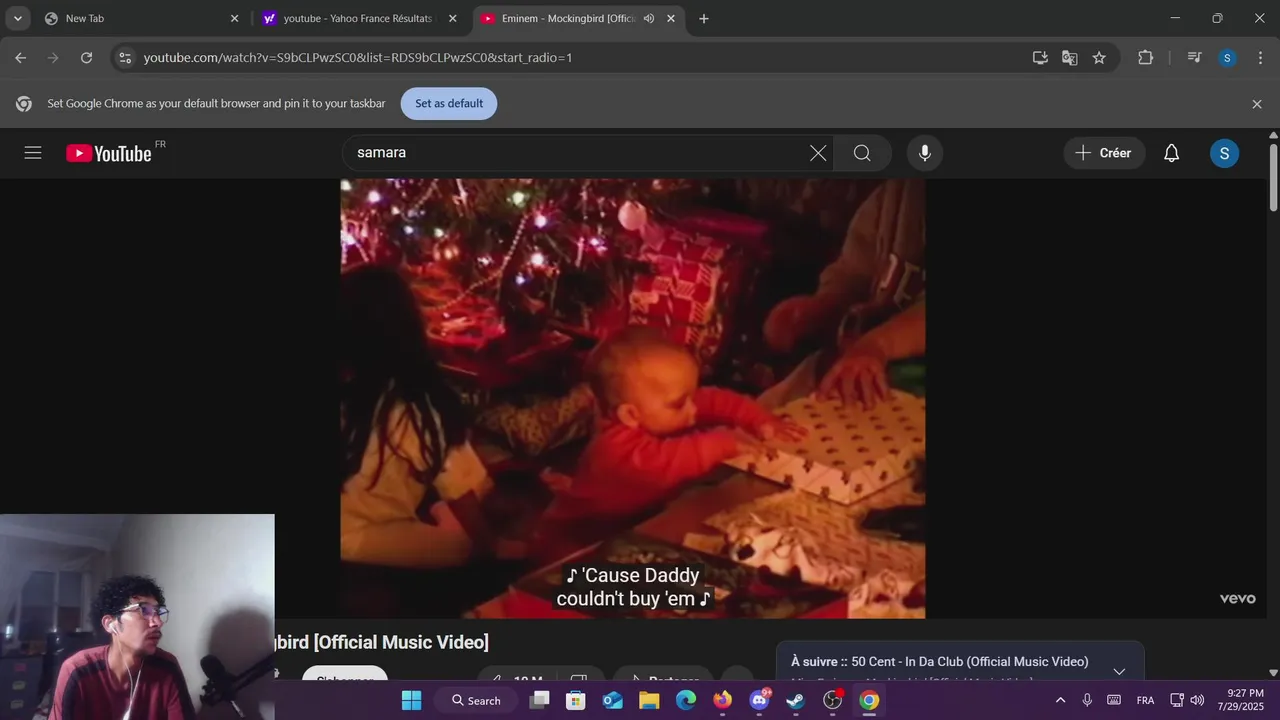
Task: Open the YouTube hamburger guide menu
Action: (33, 153)
